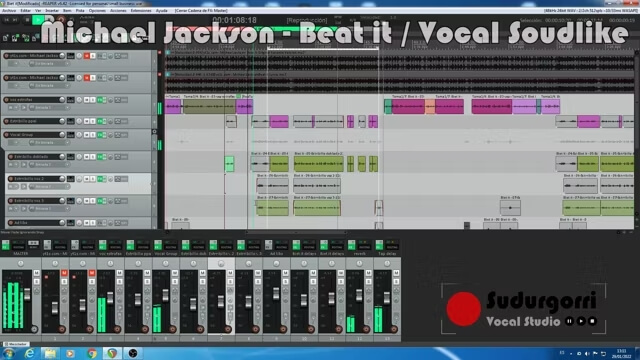Open 'Tap delay' strip FX button in mixer
Screen dimensions: 640x360
379,245
